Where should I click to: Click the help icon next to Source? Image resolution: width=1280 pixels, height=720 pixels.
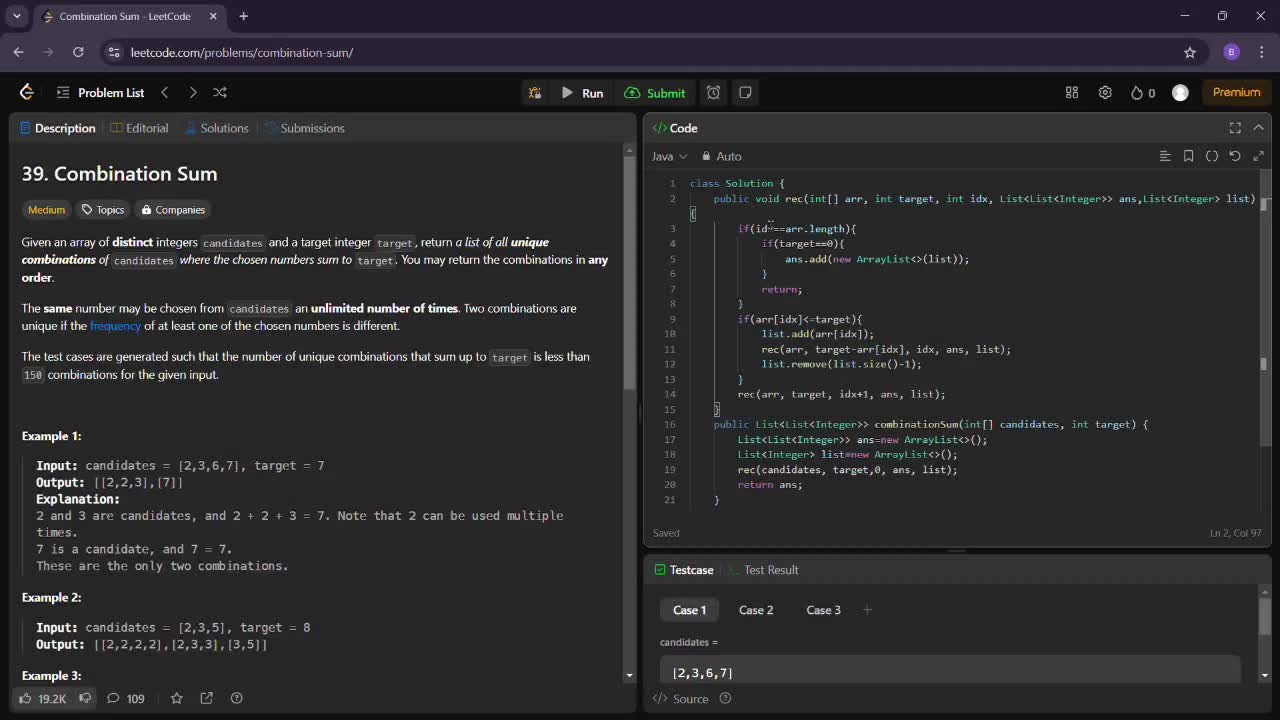726,699
